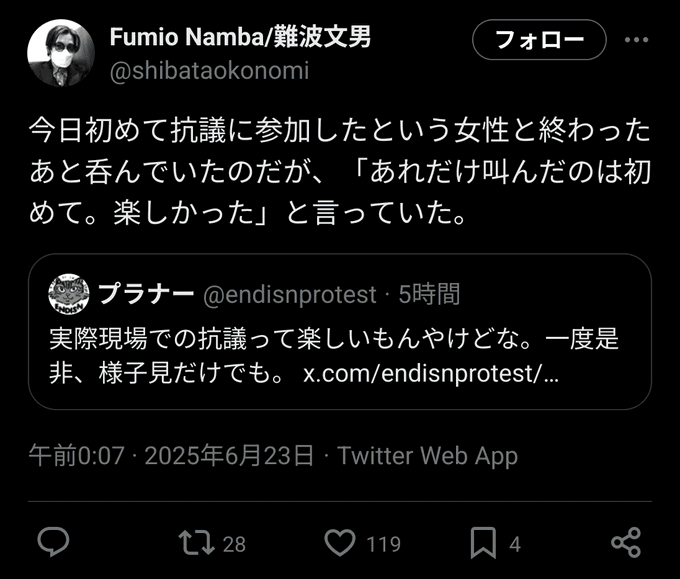680x579 pixels.
Task: Click the Twitter Web App source label
Action: 427,456
